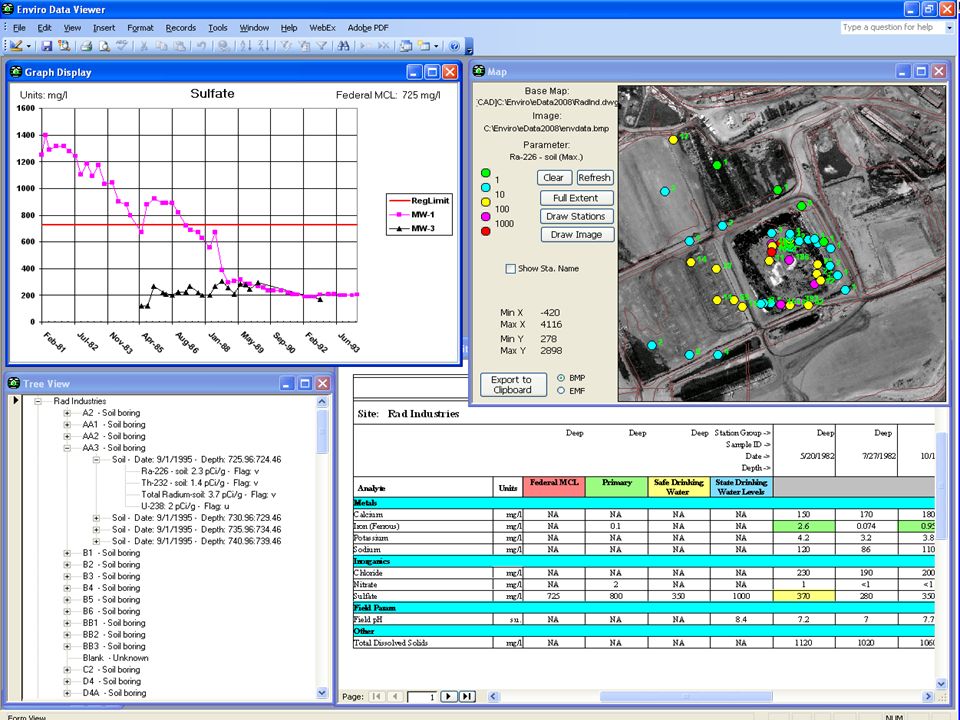Collapse the AA3 - Soil boring node
This screenshot has width=960, height=720.
point(67,448)
